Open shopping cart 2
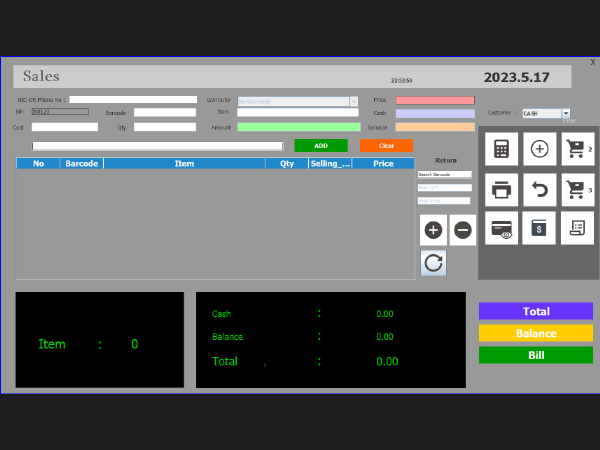 click(577, 149)
